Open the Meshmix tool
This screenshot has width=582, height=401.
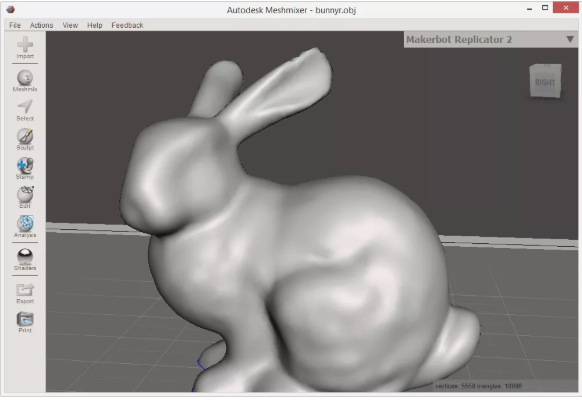click(25, 78)
